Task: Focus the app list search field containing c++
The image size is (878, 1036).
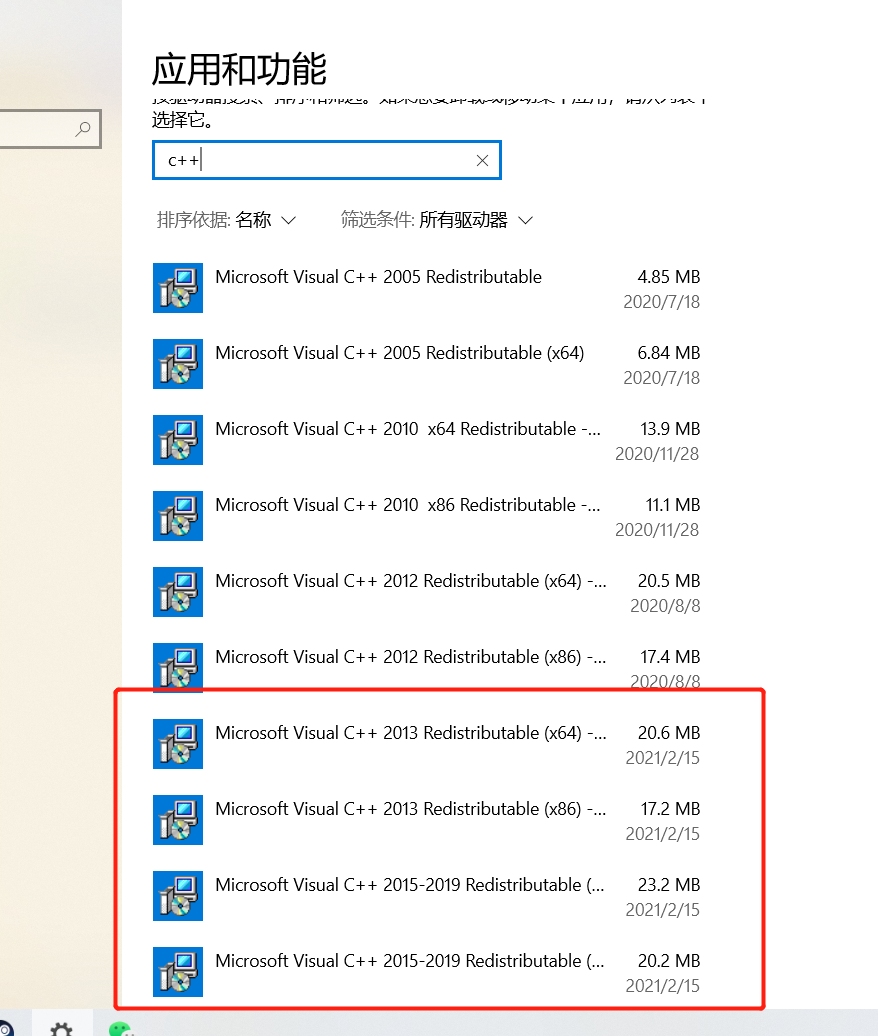Action: [x=326, y=160]
